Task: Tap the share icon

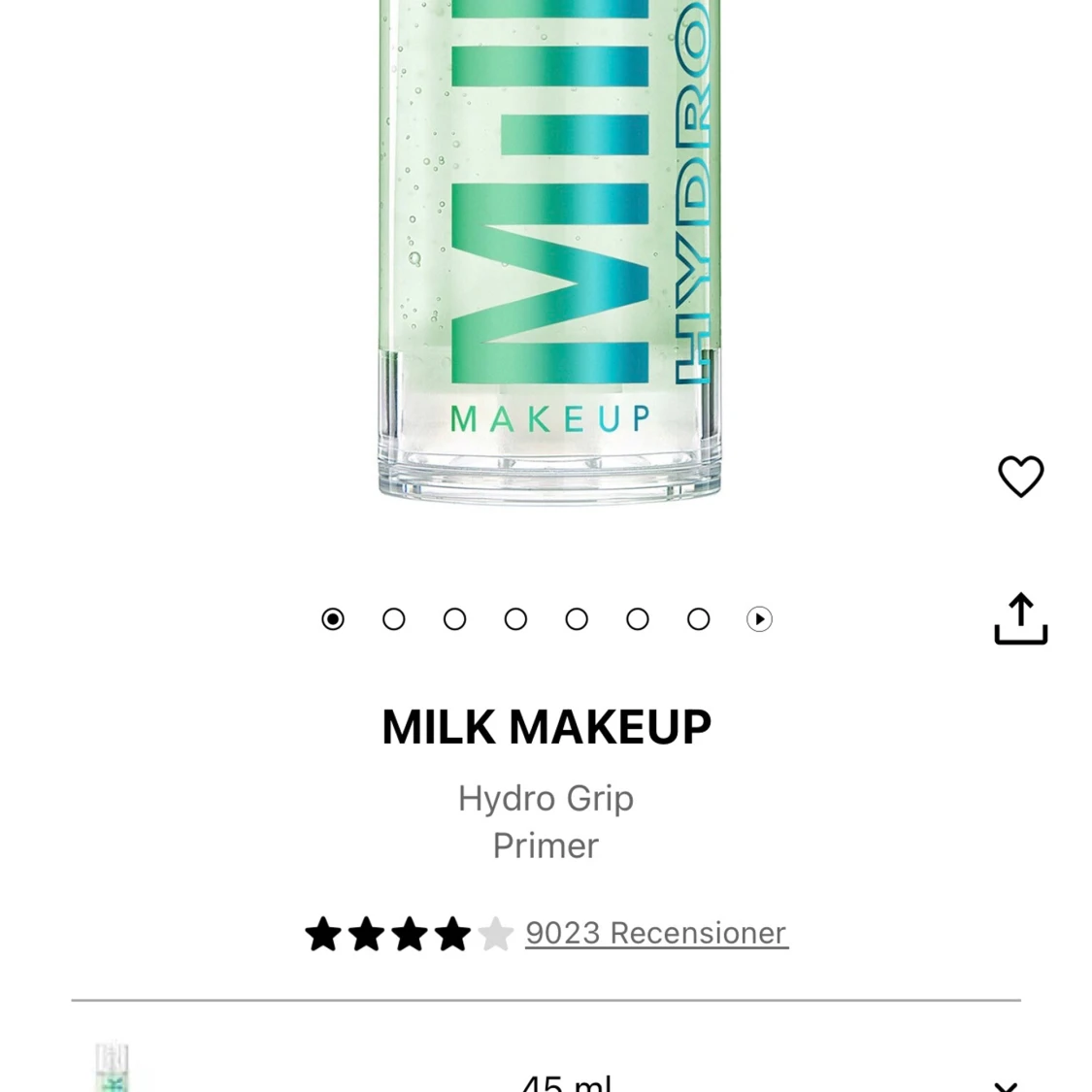Action: (1020, 618)
